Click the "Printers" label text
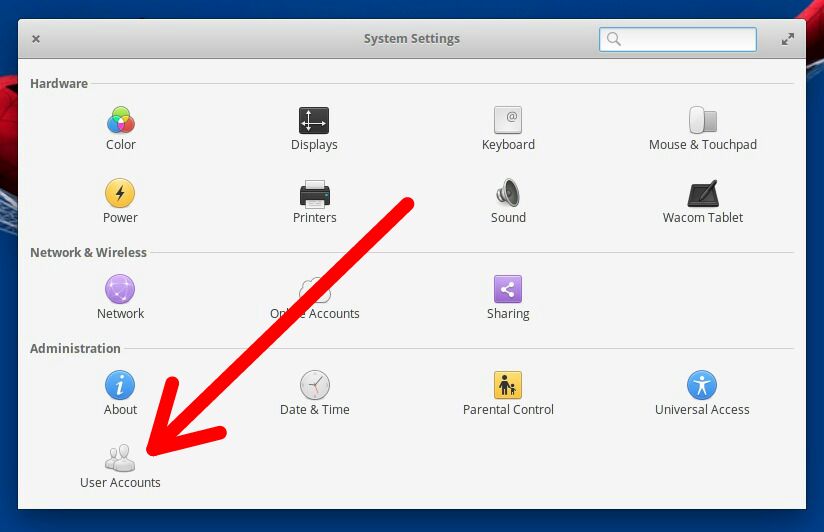Image resolution: width=824 pixels, height=532 pixels. coord(314,218)
